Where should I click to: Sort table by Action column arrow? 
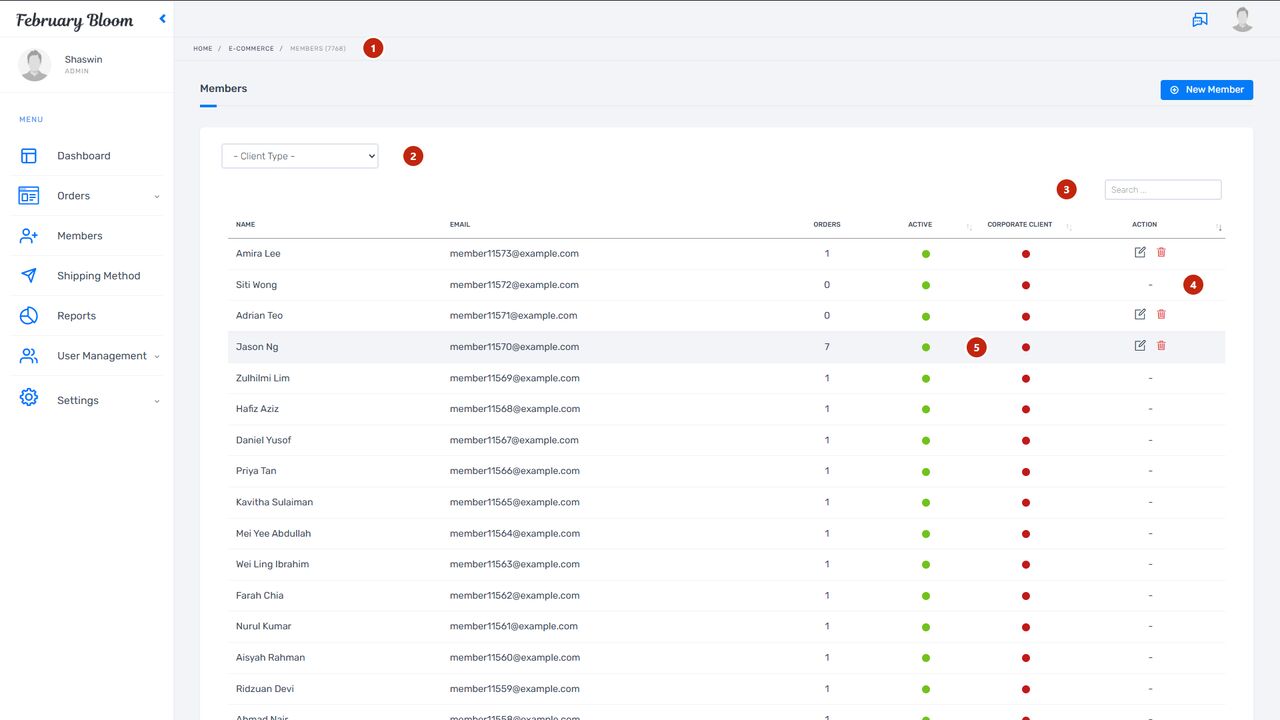click(1219, 227)
